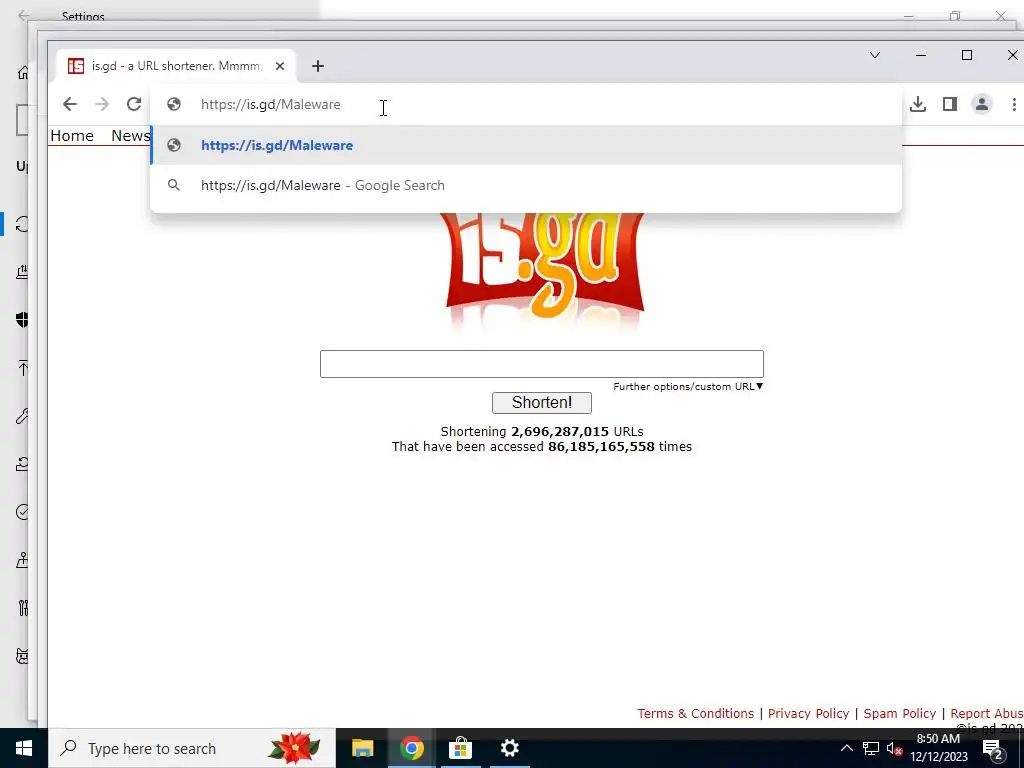Click Settings window home icon

[x=23, y=72]
